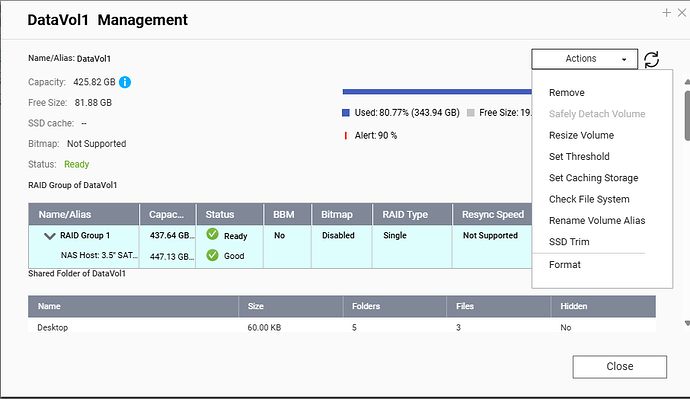Click the Capac... column header
Viewport: 690px width, 399px height.
pyautogui.click(x=168, y=215)
